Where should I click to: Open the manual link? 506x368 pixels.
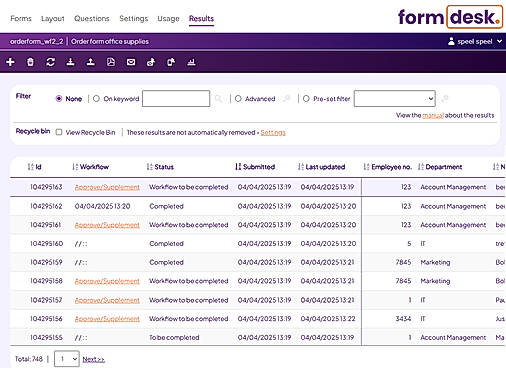[x=433, y=115]
